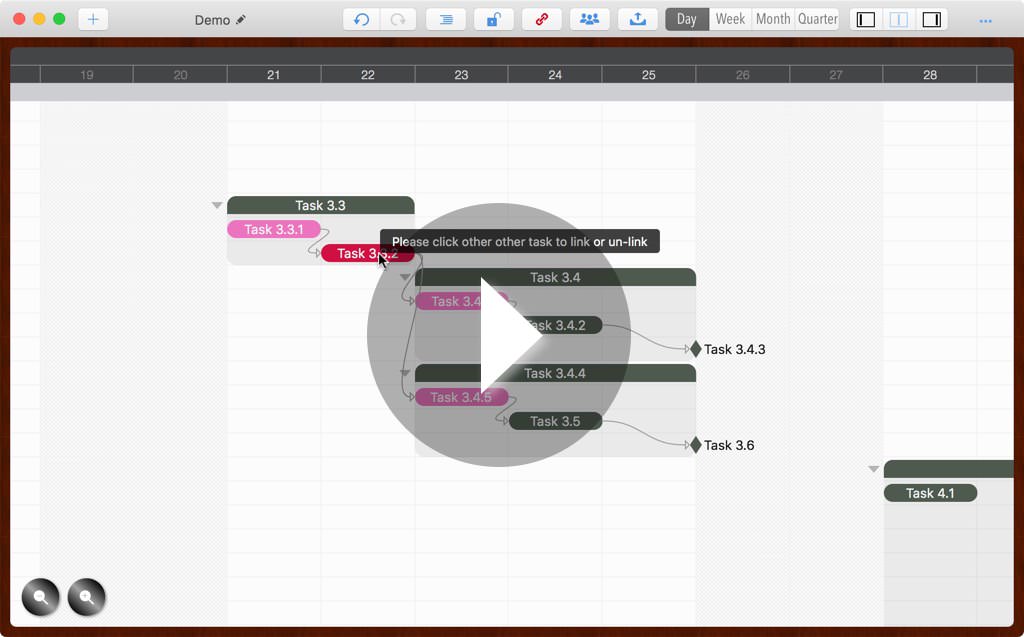Open the more options ellipsis menu

986,20
